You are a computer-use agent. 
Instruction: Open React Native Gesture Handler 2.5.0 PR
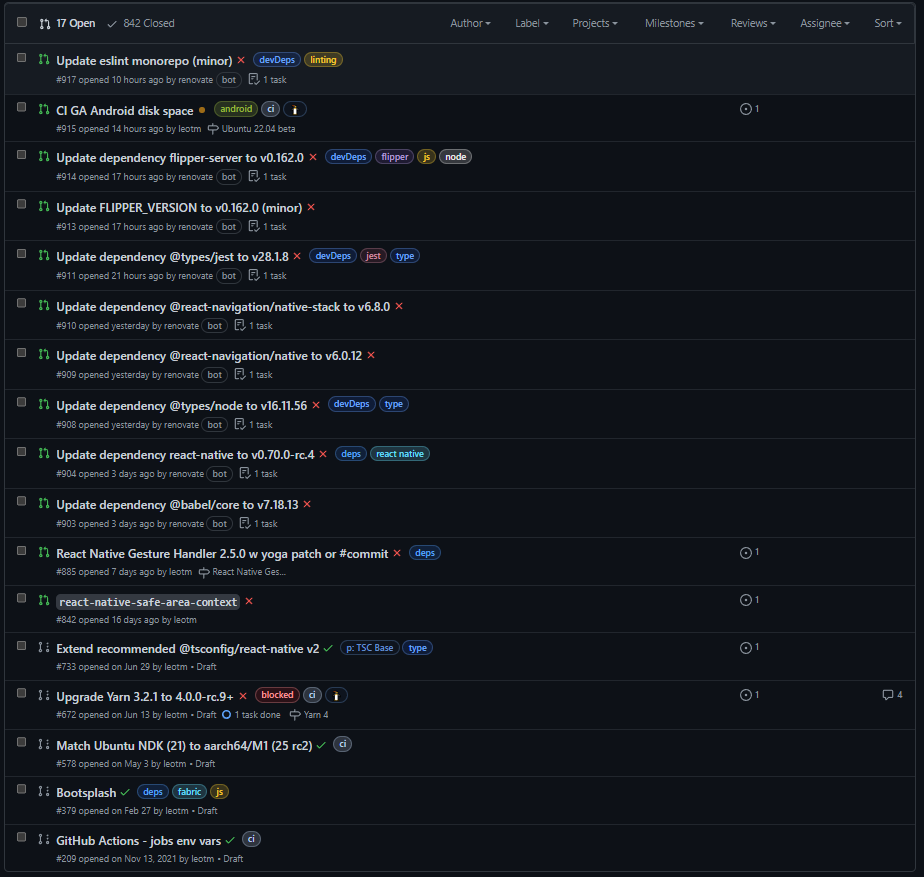tap(222, 554)
